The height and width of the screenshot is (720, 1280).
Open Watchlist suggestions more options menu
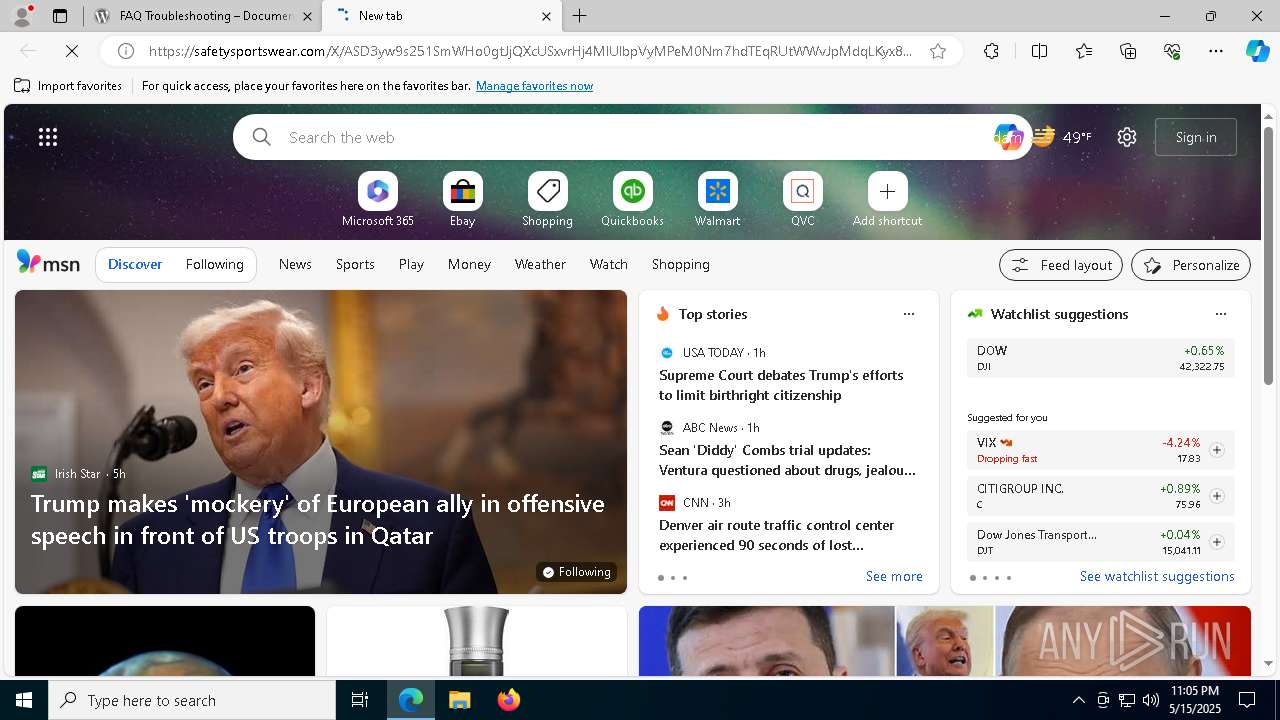pyautogui.click(x=1221, y=314)
